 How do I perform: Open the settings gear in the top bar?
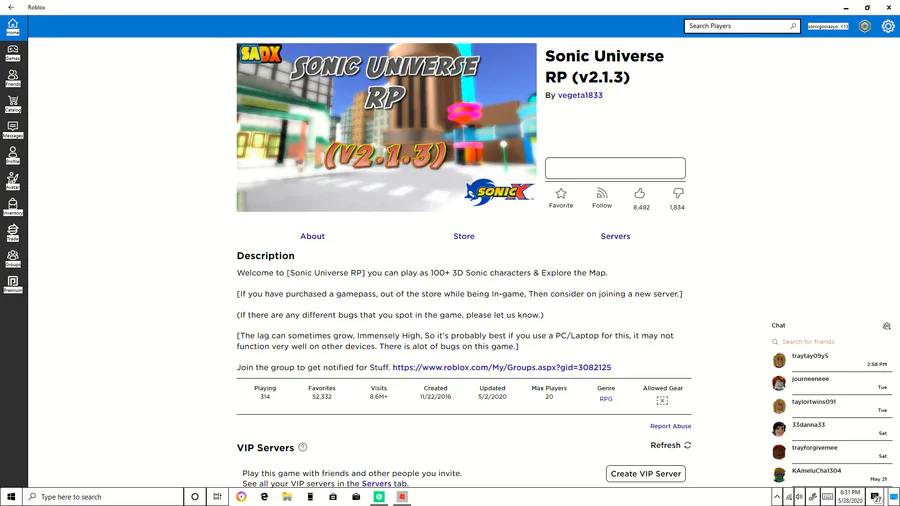tap(888, 26)
